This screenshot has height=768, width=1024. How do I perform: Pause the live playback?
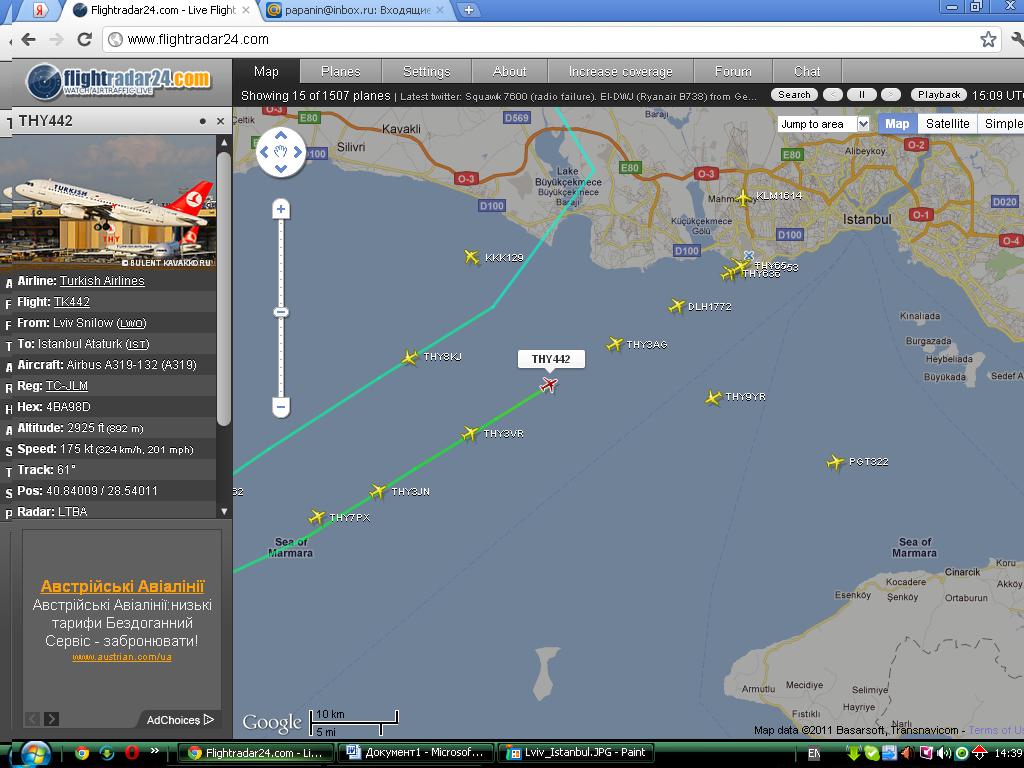861,95
